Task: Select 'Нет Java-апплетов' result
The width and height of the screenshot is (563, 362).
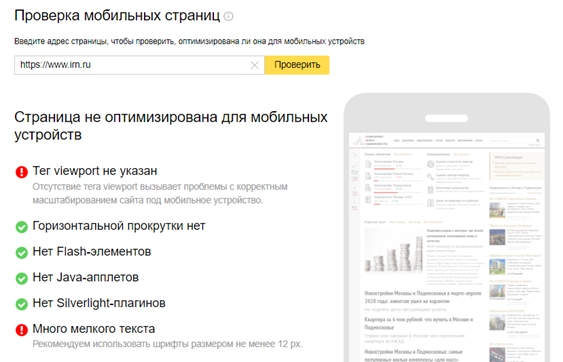Action: point(85,277)
